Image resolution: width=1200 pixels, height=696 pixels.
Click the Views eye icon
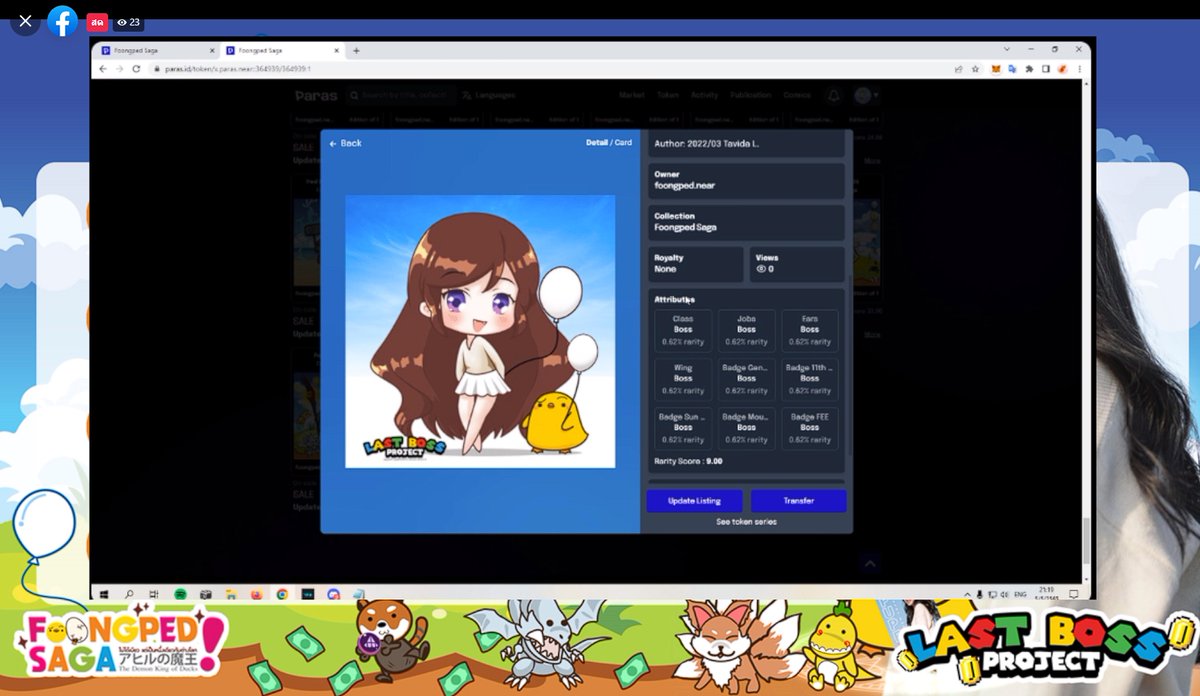(760, 269)
